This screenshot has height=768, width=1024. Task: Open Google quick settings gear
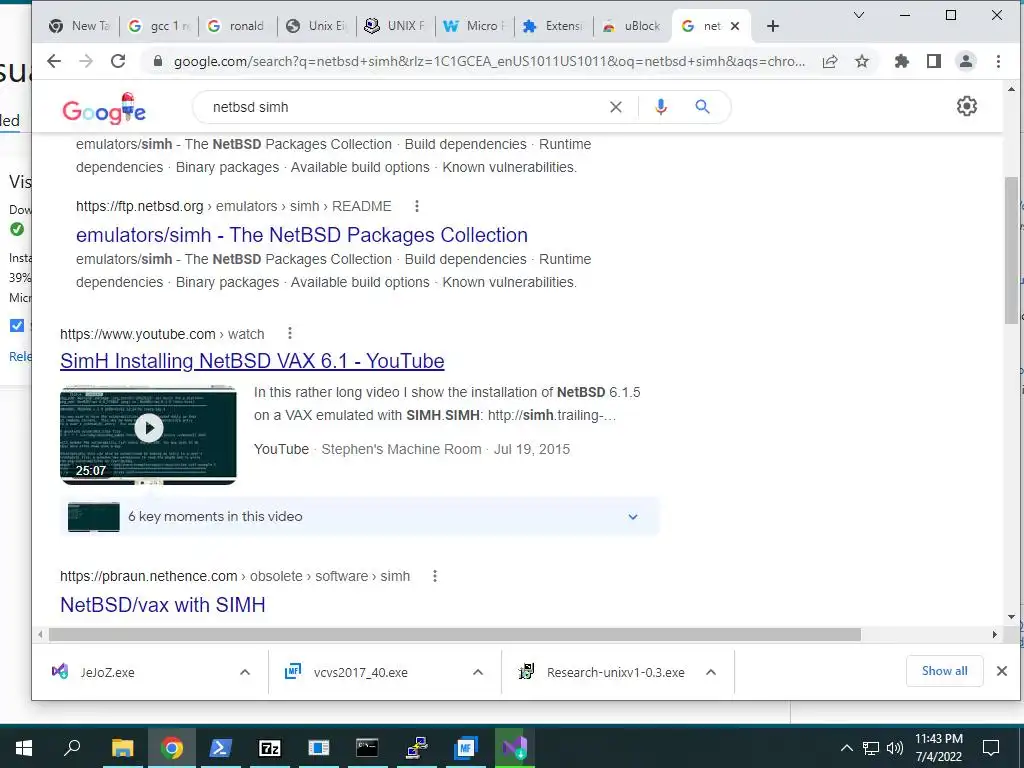coord(967,106)
